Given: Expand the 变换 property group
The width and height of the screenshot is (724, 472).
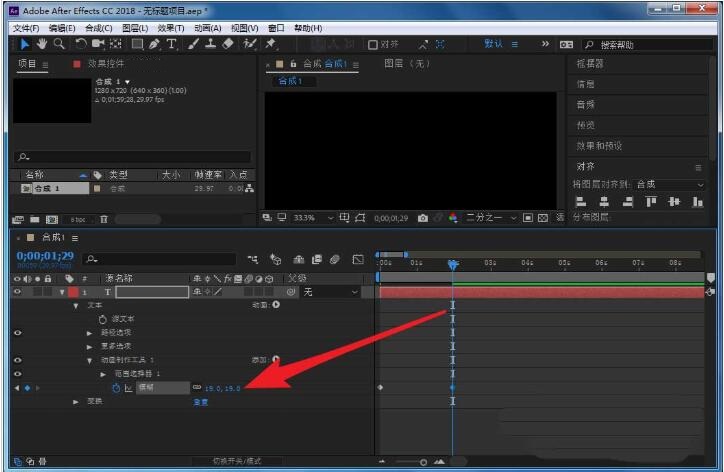Looking at the screenshot, I should click(76, 402).
